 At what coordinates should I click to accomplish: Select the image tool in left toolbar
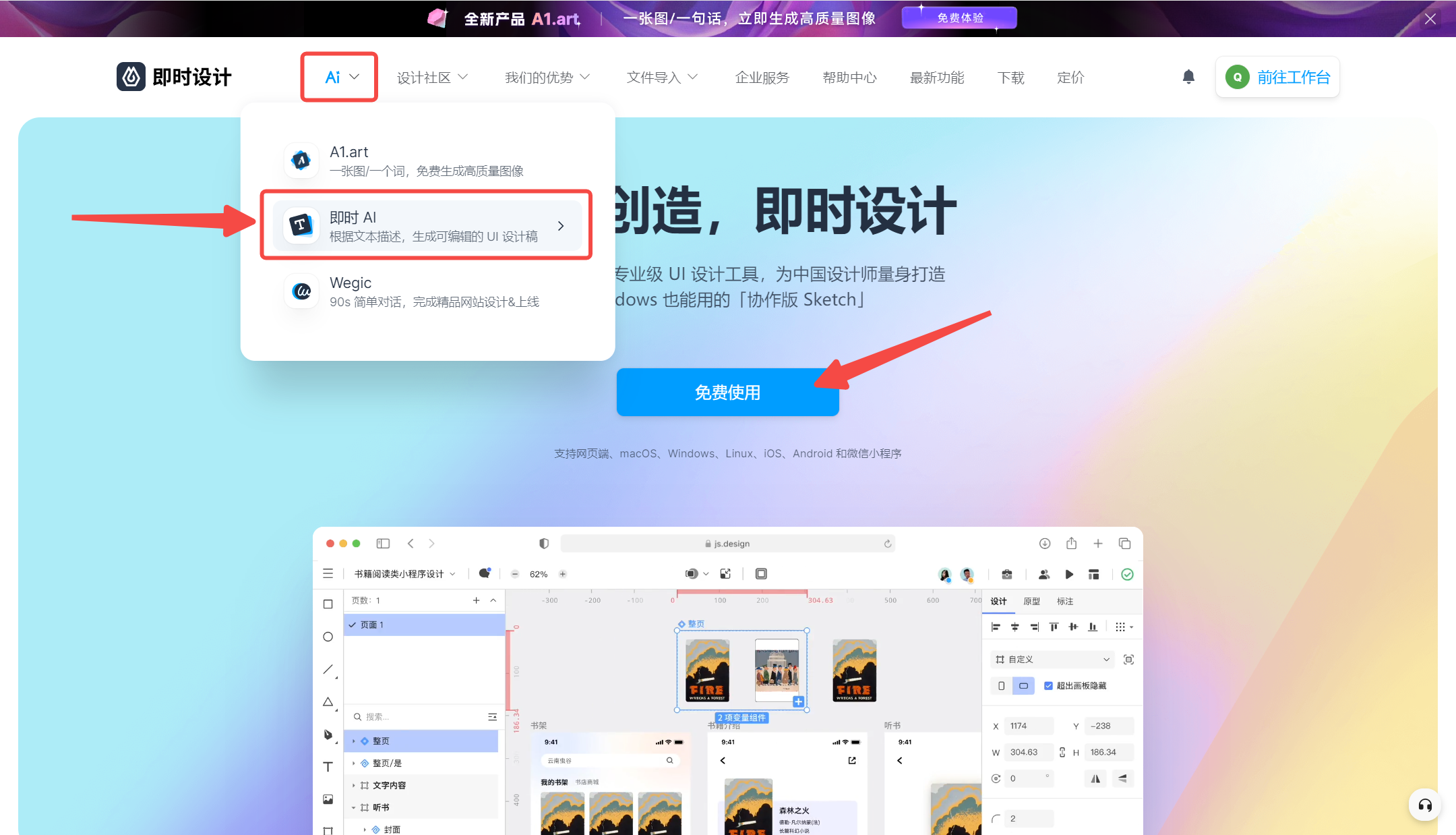(x=328, y=799)
